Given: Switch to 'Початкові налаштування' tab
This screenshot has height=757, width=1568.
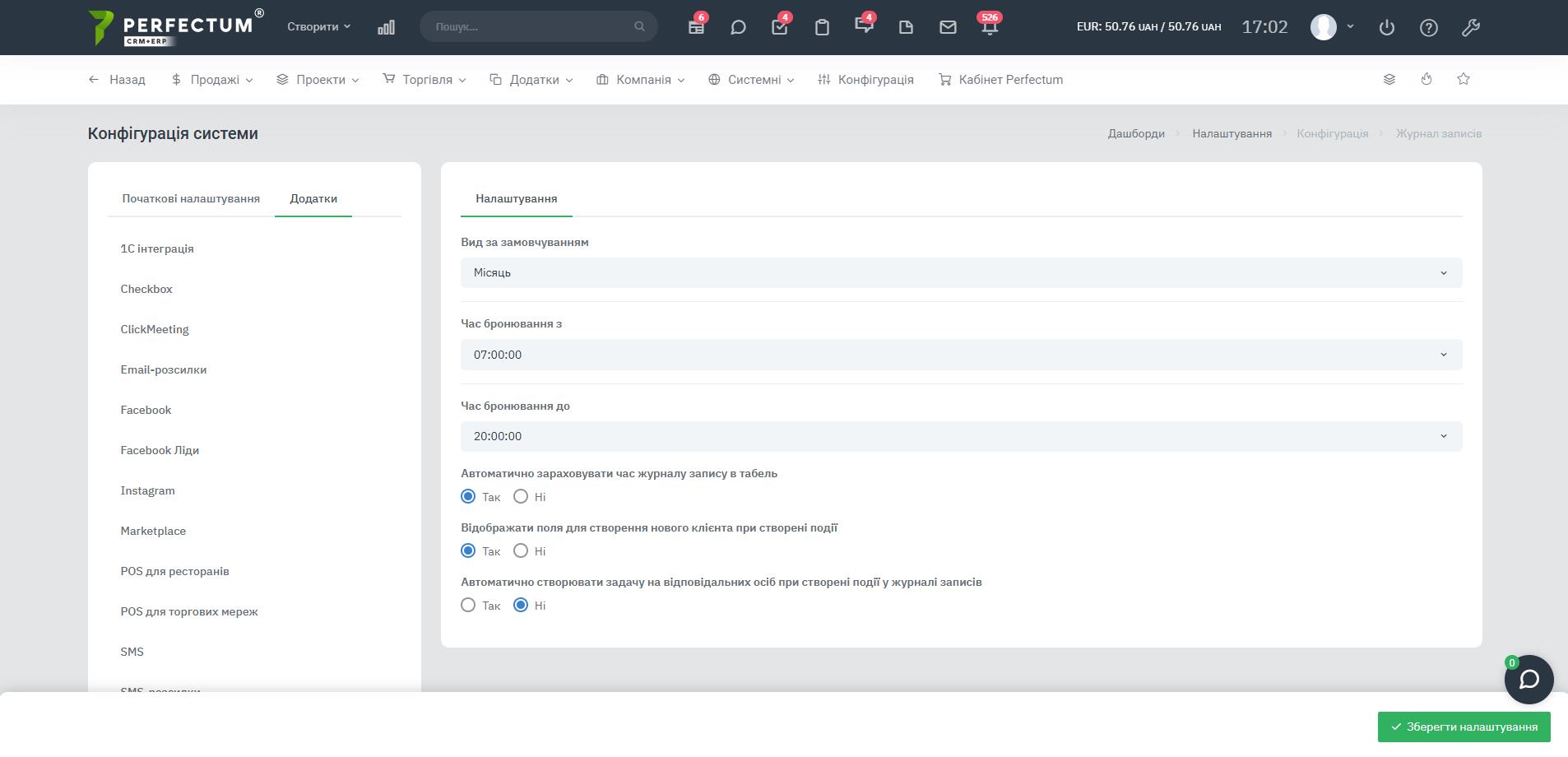Looking at the screenshot, I should pyautogui.click(x=191, y=198).
